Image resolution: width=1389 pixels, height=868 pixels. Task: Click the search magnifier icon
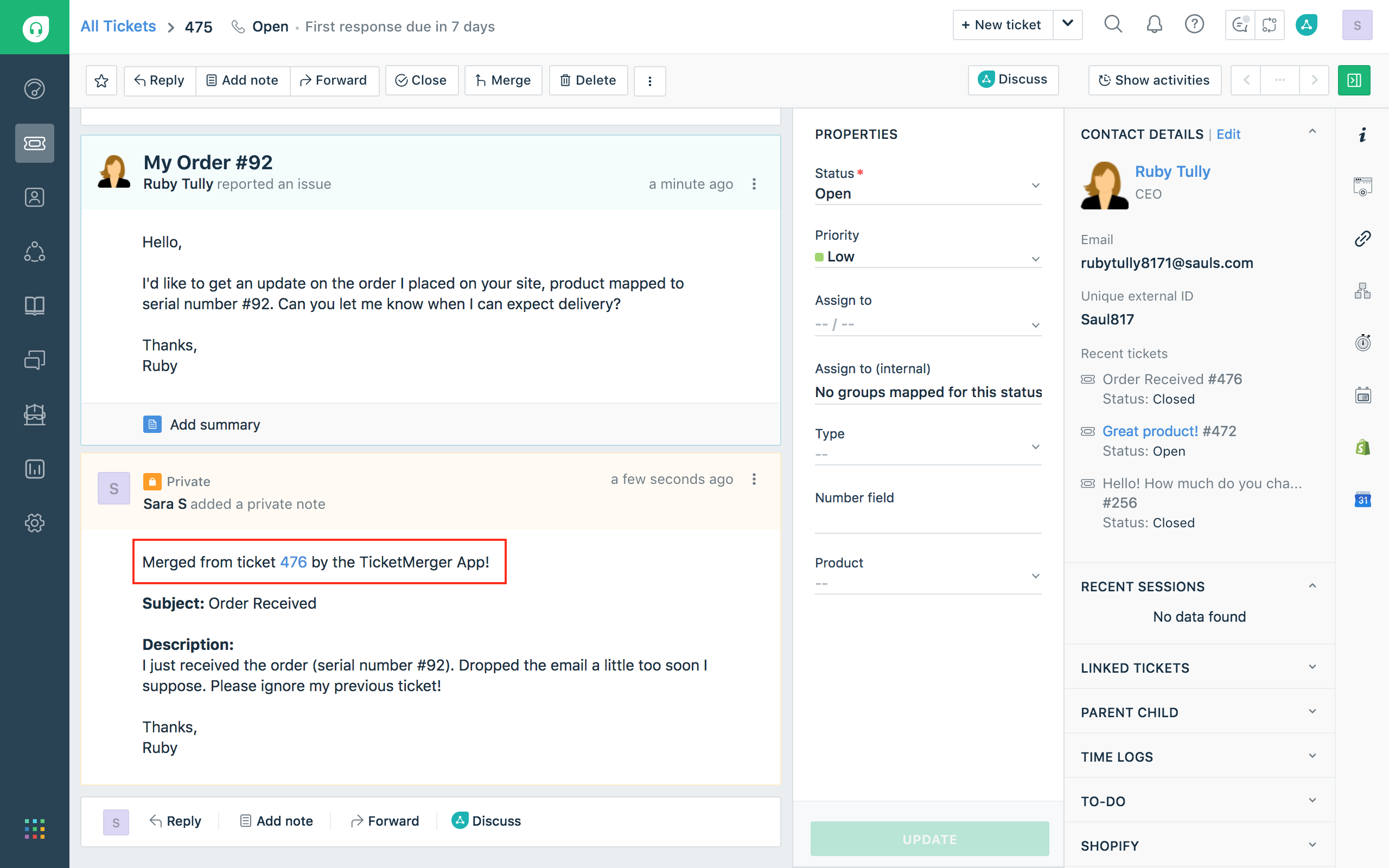[1112, 25]
